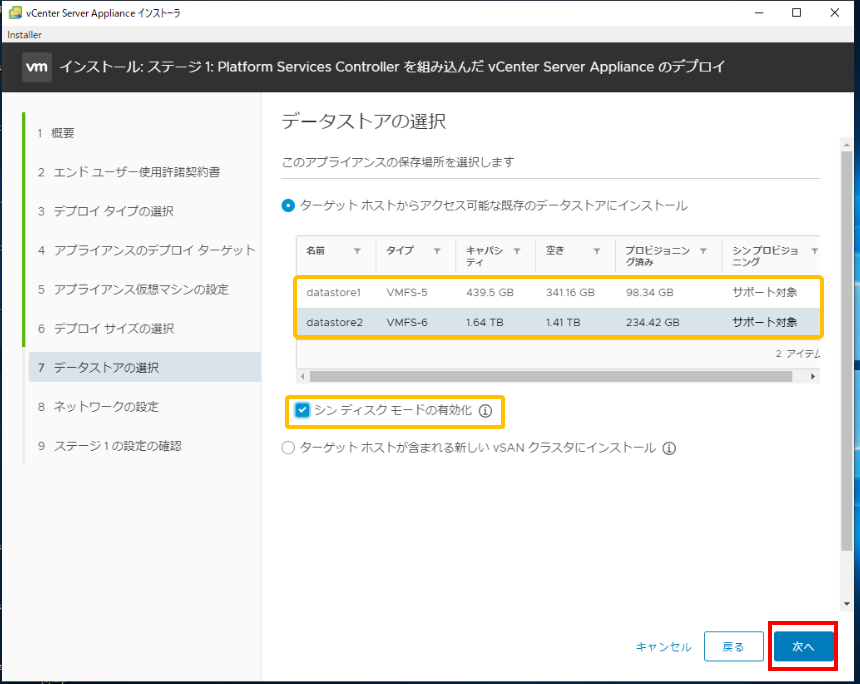Click the 234.42 GB provisioned cell

[653, 323]
